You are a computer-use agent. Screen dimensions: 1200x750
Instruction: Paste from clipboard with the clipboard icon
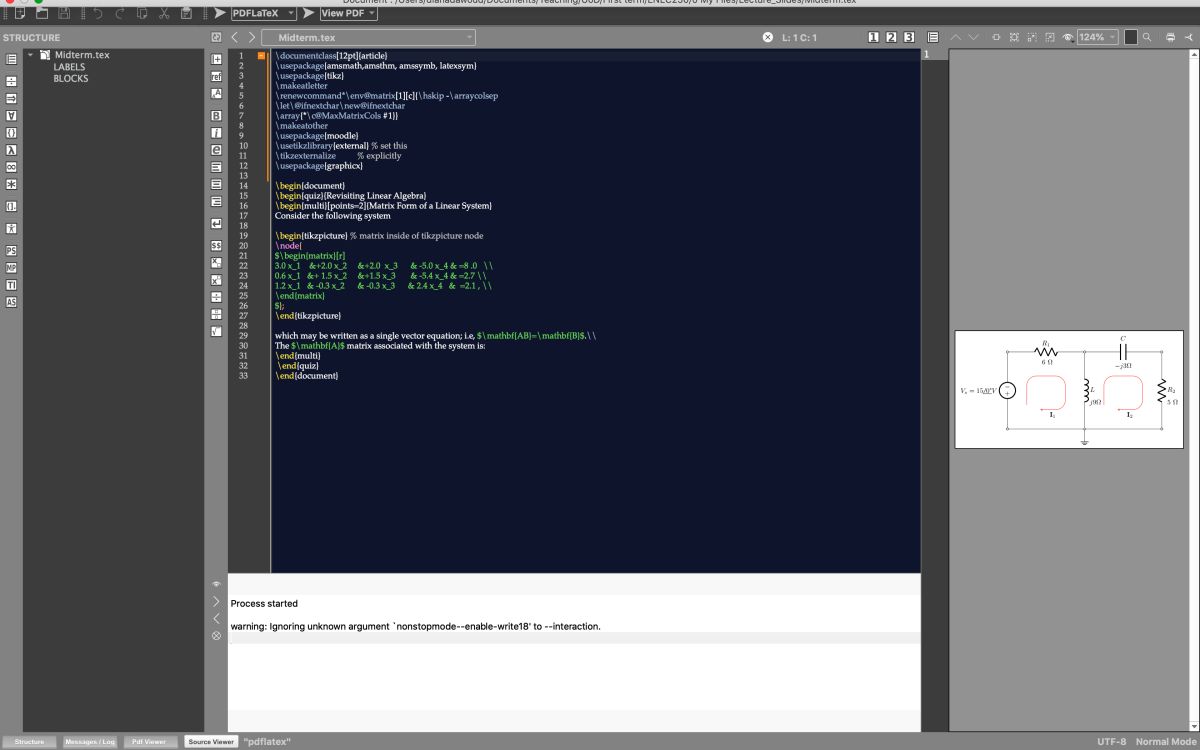tap(186, 13)
